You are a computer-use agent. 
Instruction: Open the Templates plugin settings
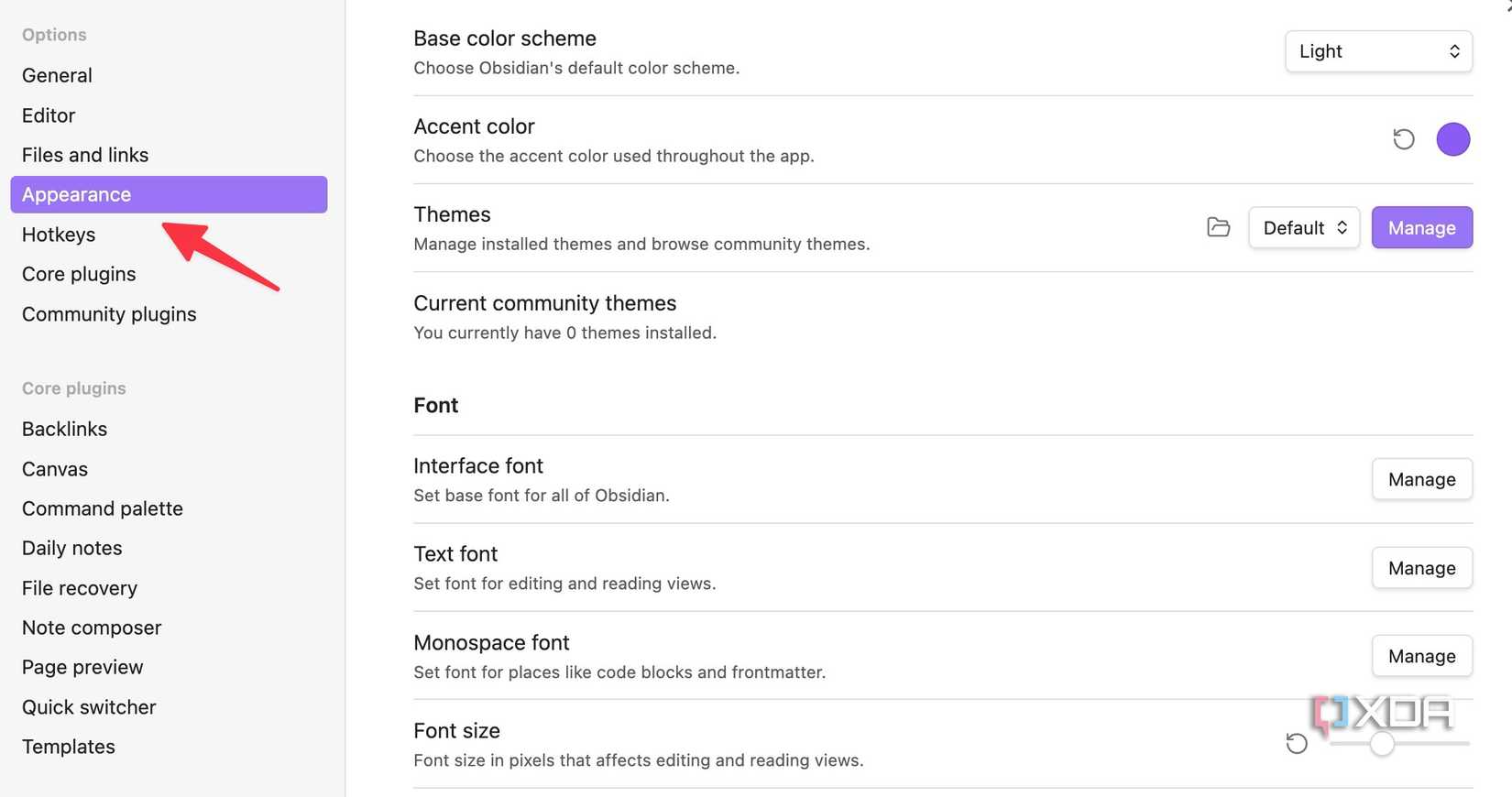pyautogui.click(x=69, y=747)
